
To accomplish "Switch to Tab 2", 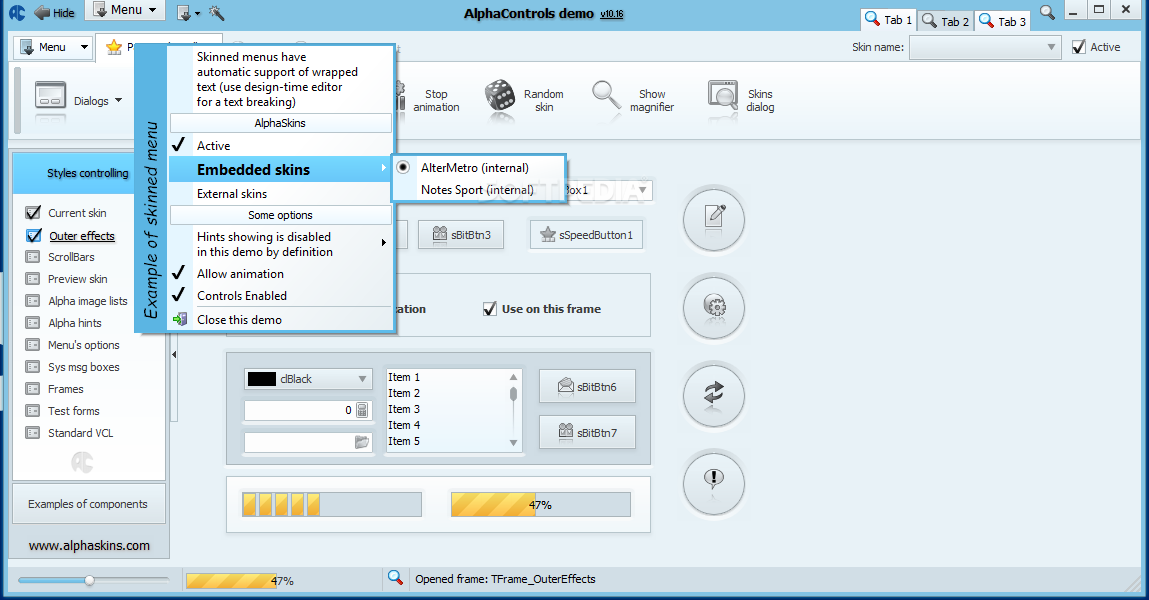I will click(945, 21).
